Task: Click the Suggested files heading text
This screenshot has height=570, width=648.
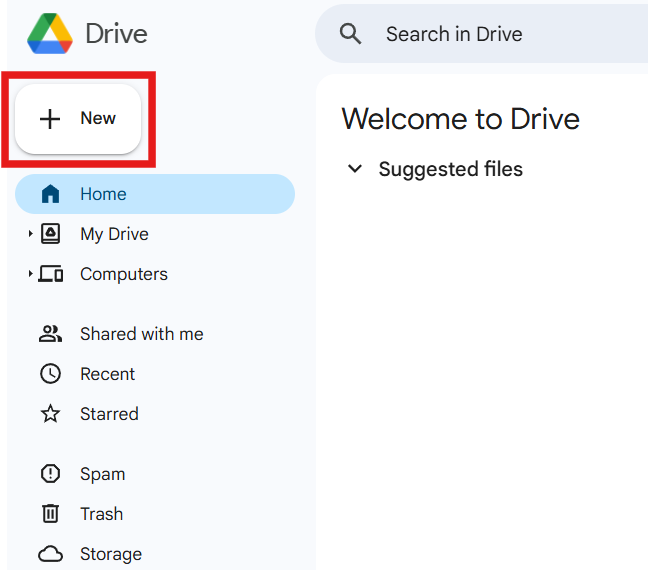Action: click(450, 169)
